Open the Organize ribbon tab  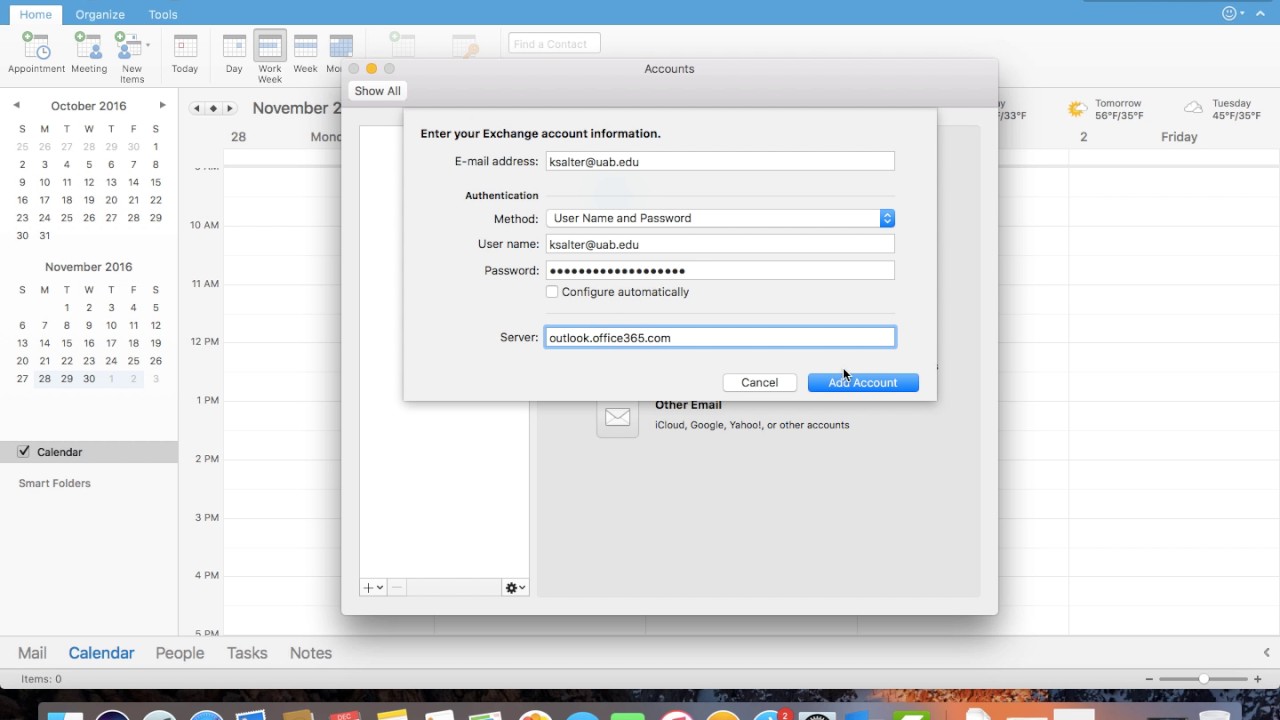[x=100, y=15]
